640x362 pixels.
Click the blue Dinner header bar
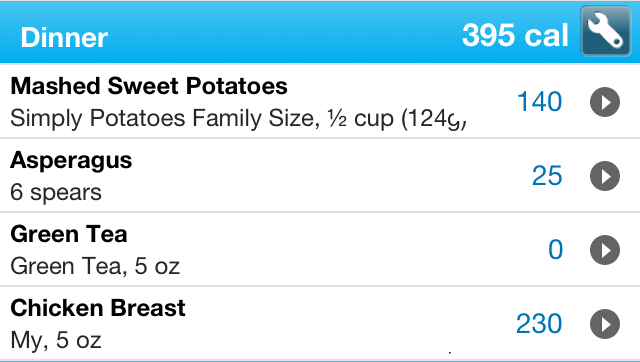click(320, 32)
